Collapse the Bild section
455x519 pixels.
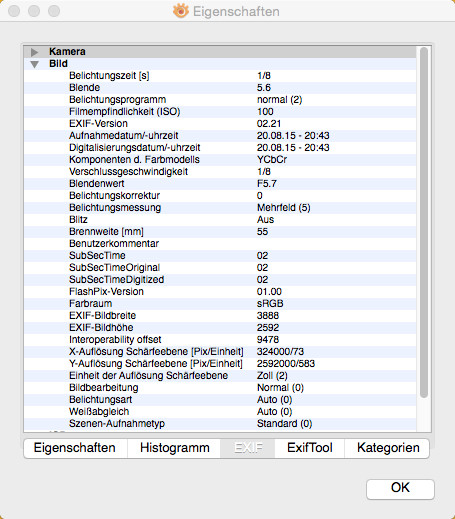[x=34, y=64]
